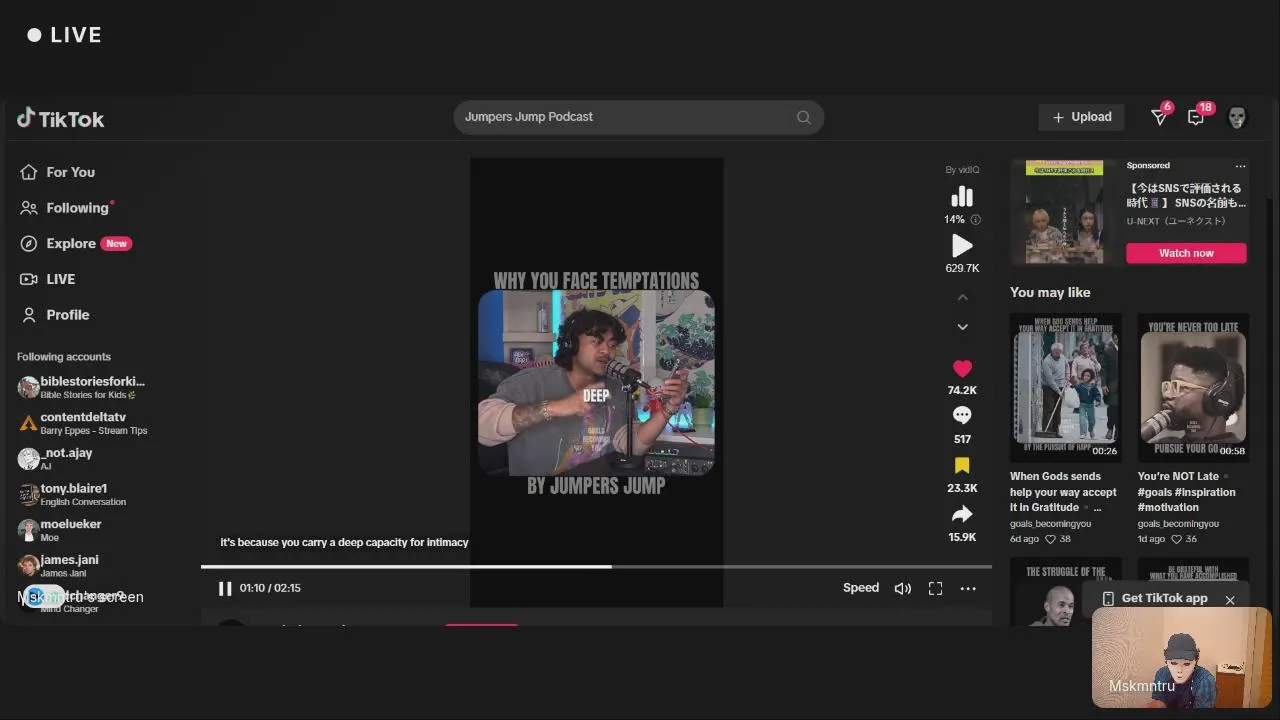Image resolution: width=1280 pixels, height=720 pixels.
Task: Click the 'Following accounts' heading
Action: pos(64,357)
